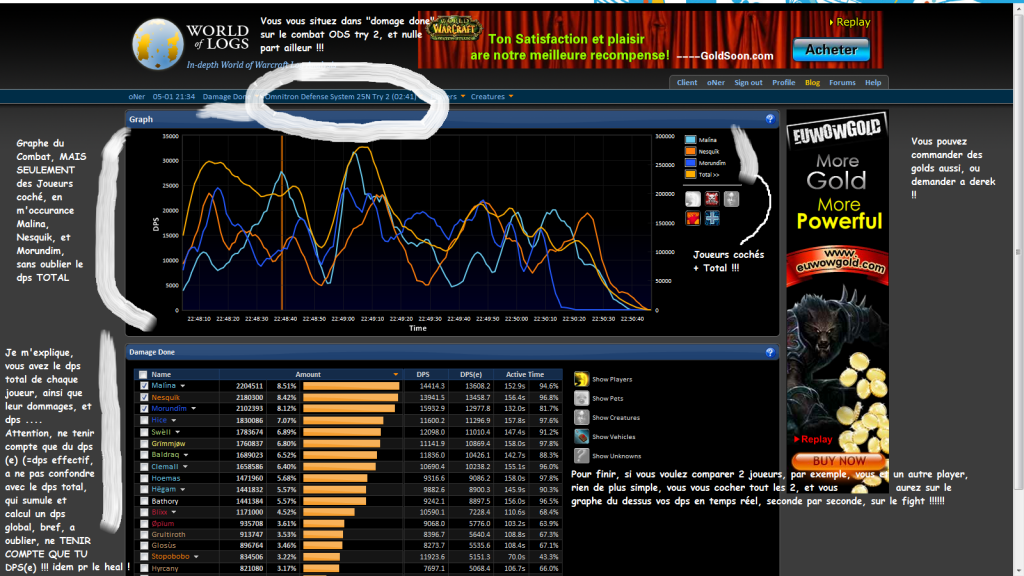Open the Forums menu item
The width and height of the screenshot is (1024, 576).
842,82
